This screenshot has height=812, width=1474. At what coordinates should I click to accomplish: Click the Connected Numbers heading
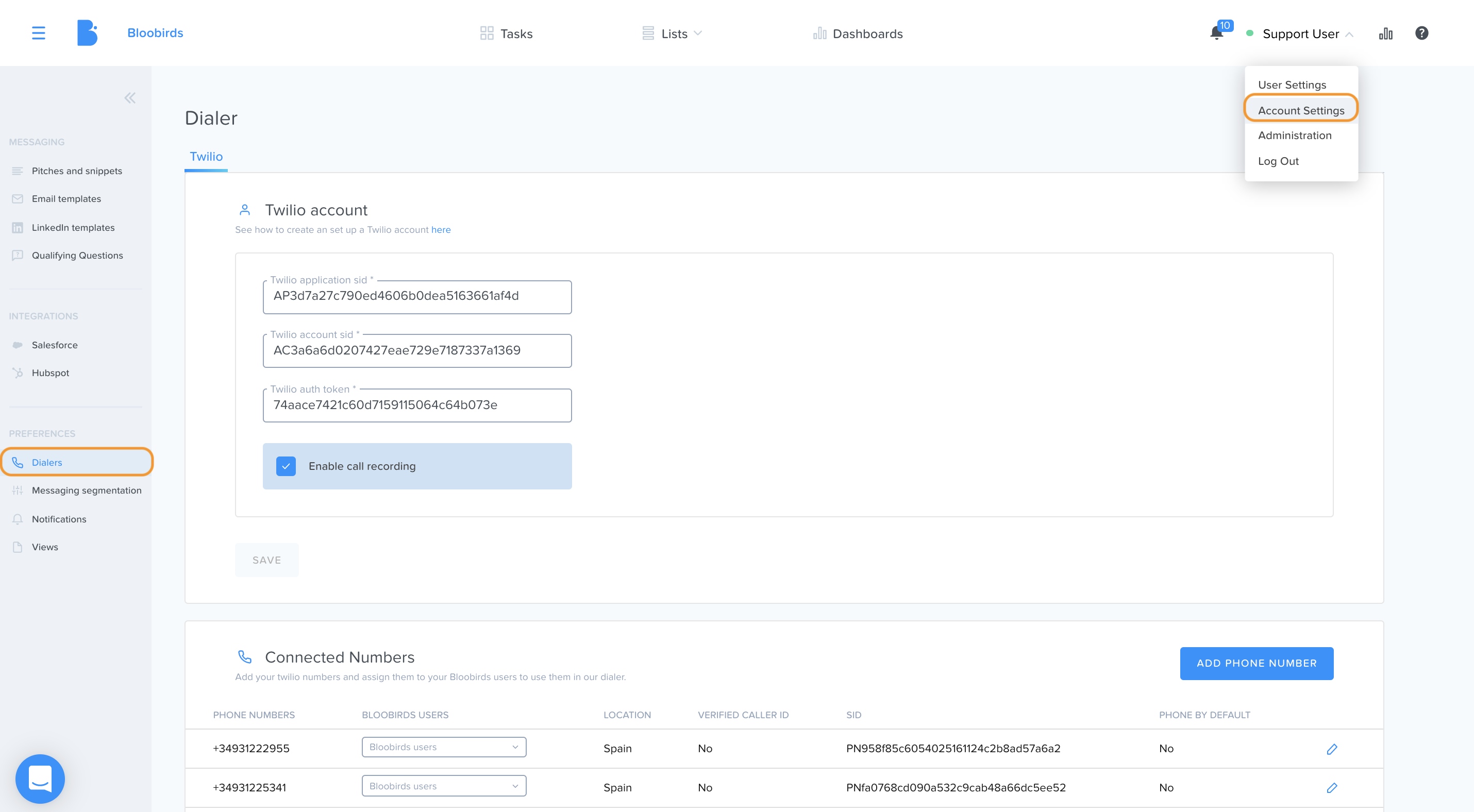340,657
